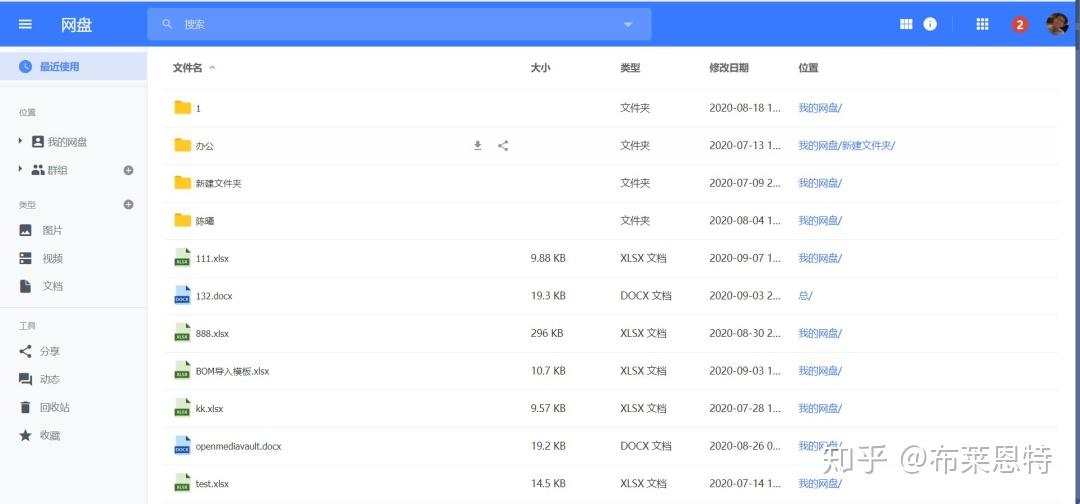Viewport: 1080px width, 504px height.
Task: Select the BOM导入模板.xlsx file name
Action: coord(232,371)
